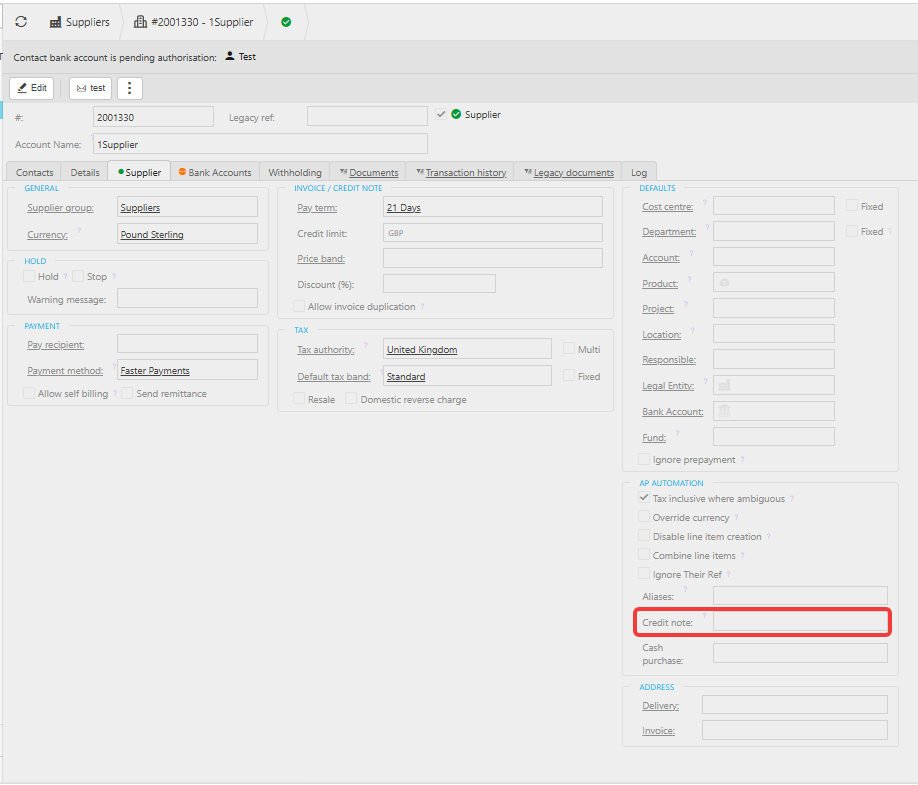Click the building icon in Legal Entity field

pyautogui.click(x=724, y=385)
